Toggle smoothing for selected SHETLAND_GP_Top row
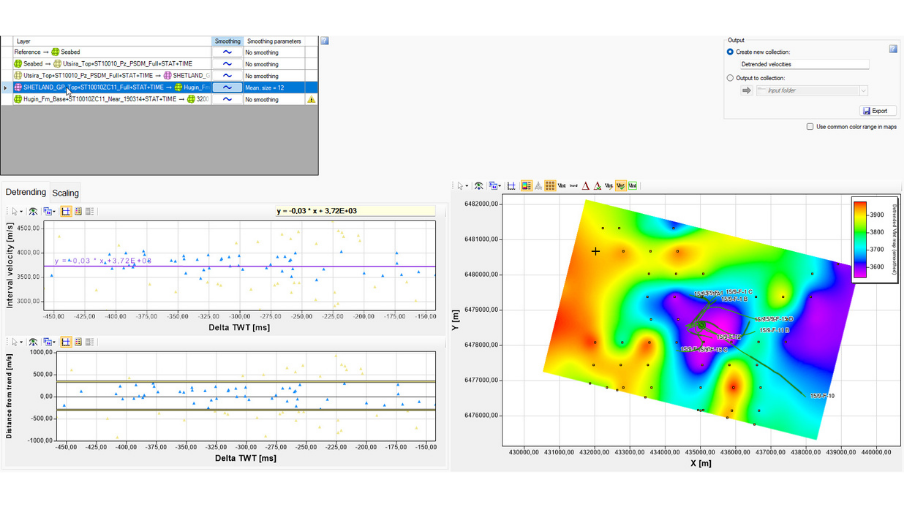The width and height of the screenshot is (904, 508). coord(227,88)
